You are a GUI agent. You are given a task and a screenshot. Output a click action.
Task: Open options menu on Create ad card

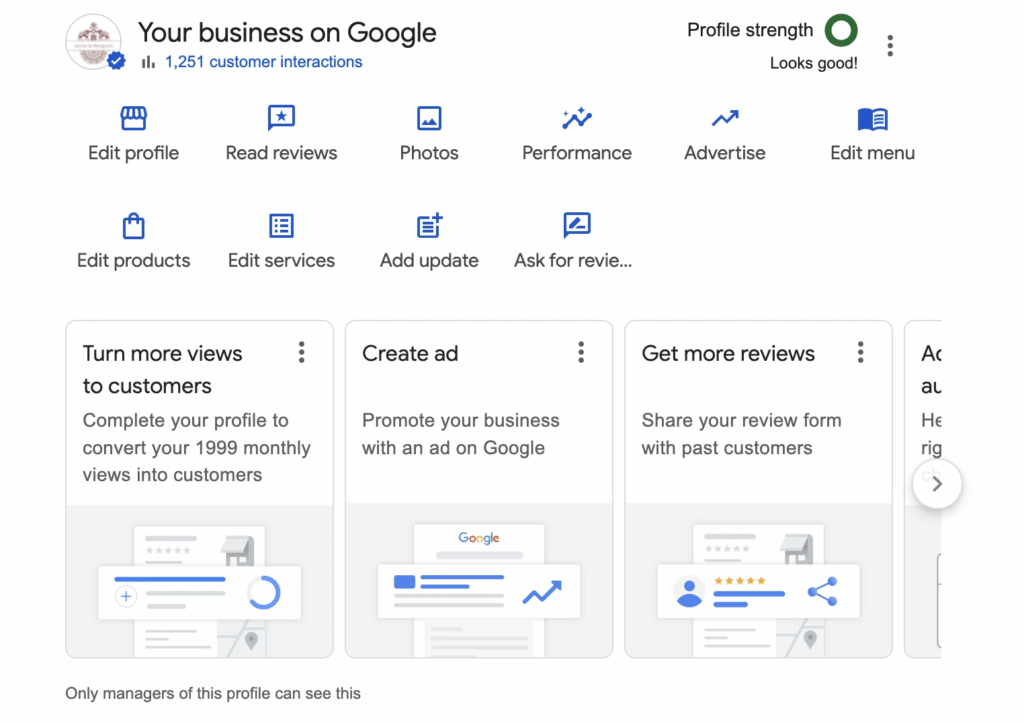tap(581, 352)
